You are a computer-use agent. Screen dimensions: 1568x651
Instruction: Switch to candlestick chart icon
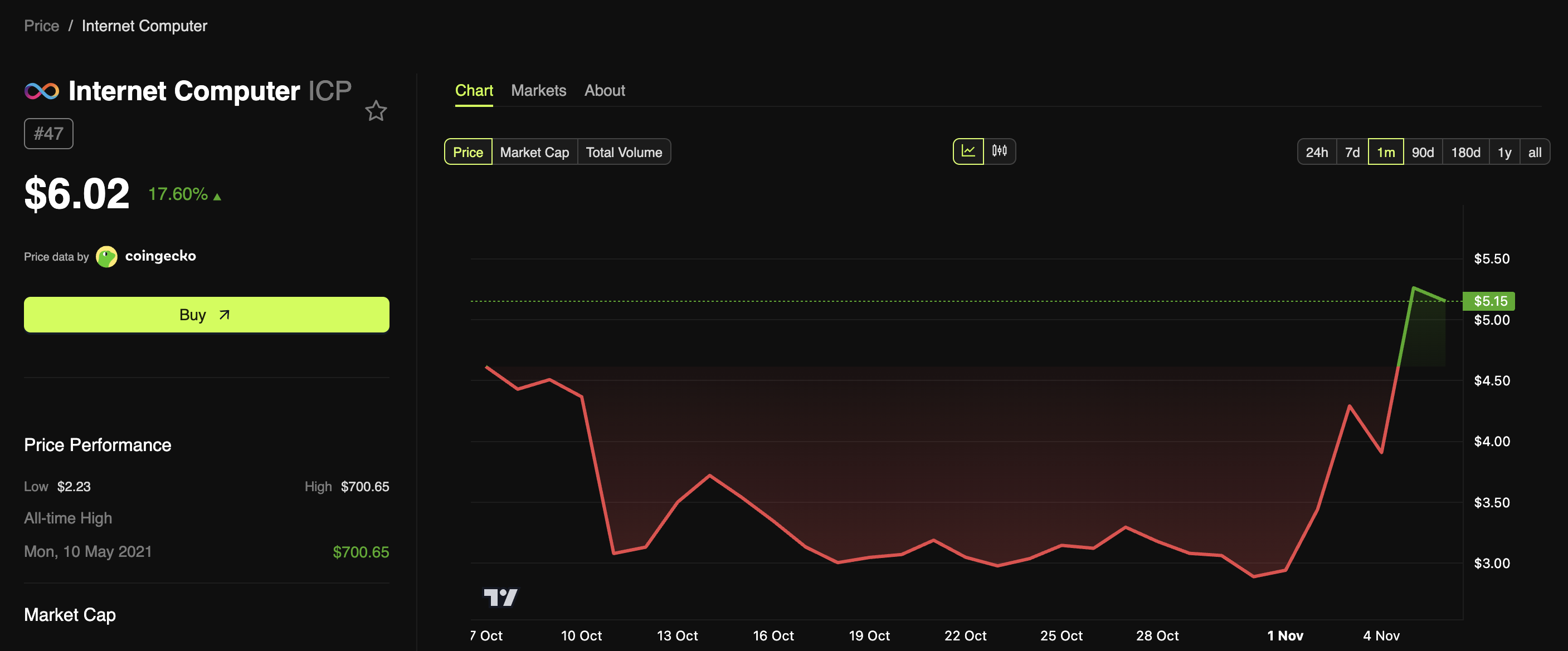coord(1000,151)
